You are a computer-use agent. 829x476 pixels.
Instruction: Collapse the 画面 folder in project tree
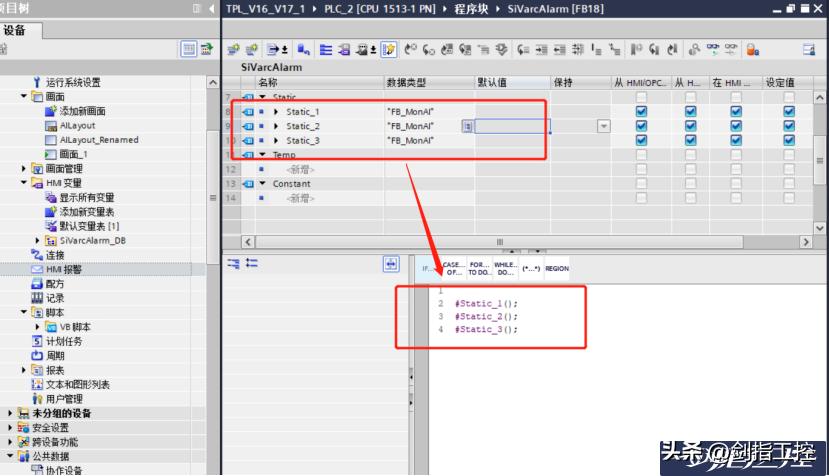click(24, 96)
